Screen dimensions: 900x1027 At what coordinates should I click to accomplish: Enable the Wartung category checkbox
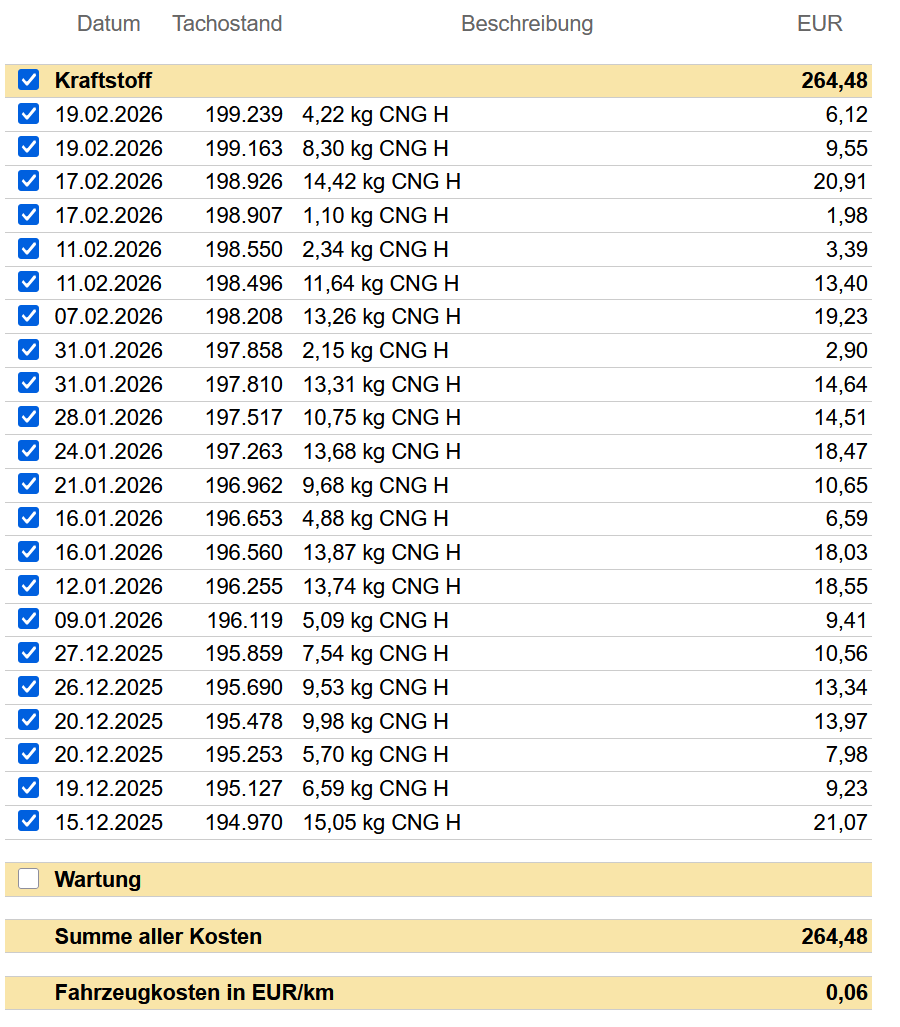(x=28, y=878)
